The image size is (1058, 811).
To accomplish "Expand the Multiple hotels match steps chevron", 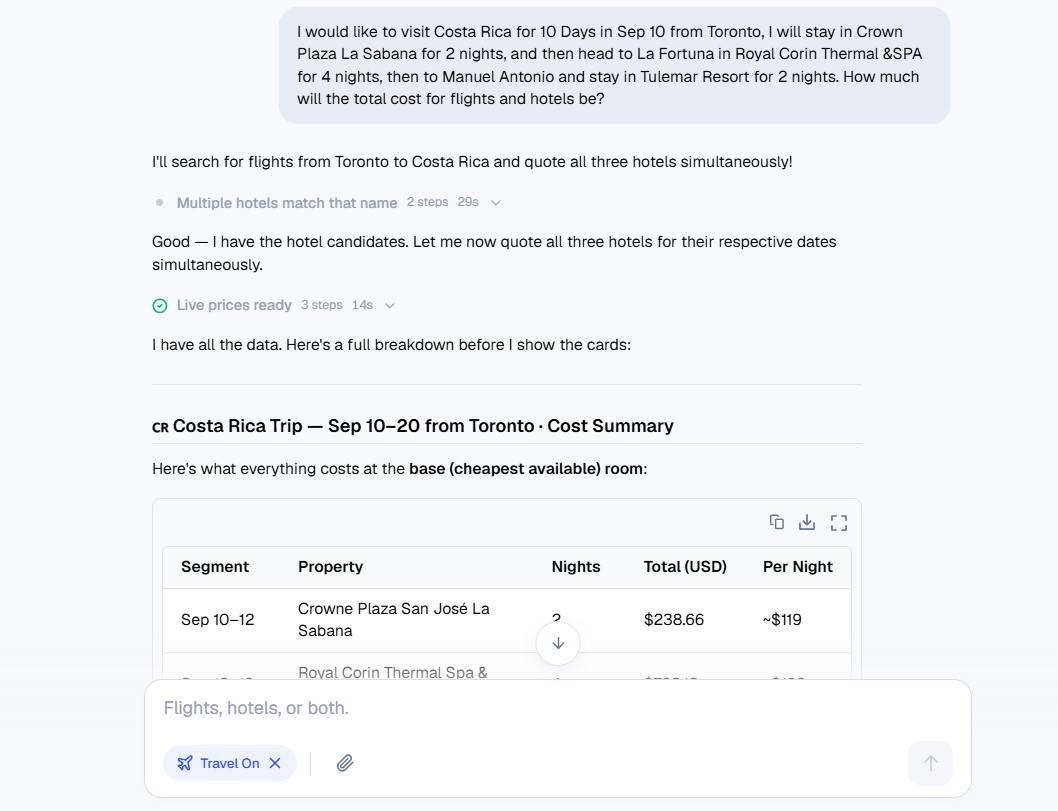I will (x=496, y=203).
